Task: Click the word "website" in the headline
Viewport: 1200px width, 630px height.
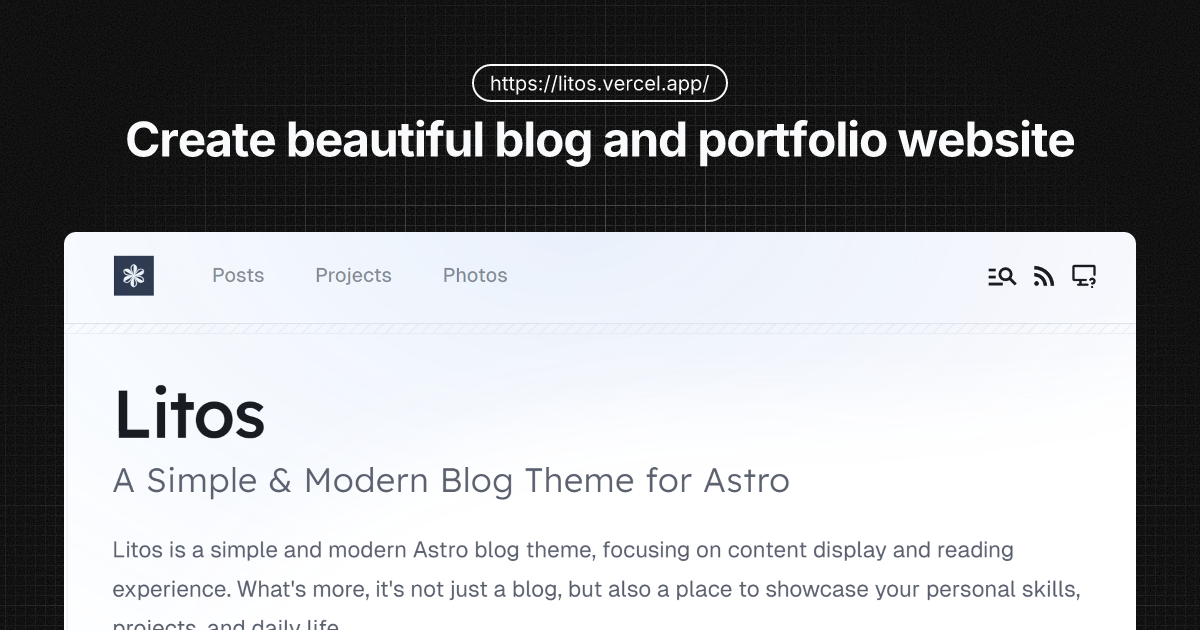Action: 986,140
